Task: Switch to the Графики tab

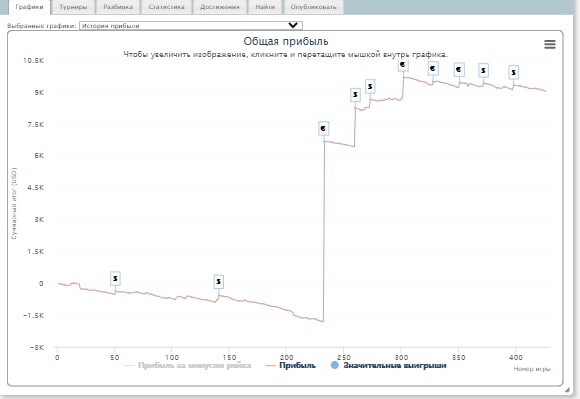Action: click(x=29, y=7)
